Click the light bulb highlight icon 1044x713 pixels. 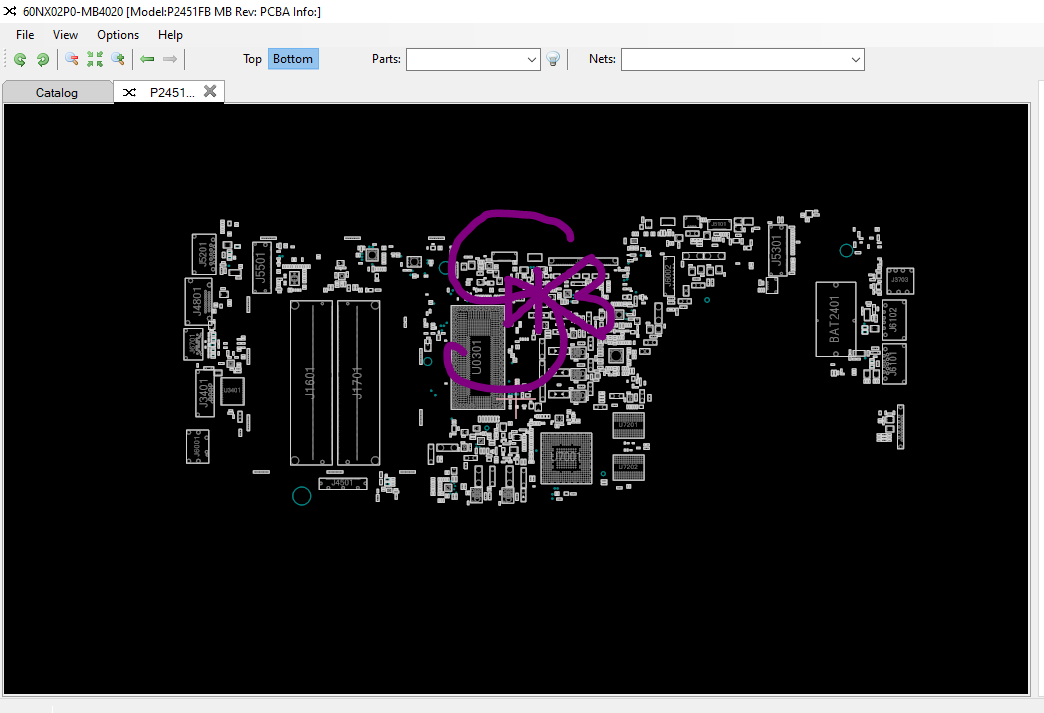[553, 59]
